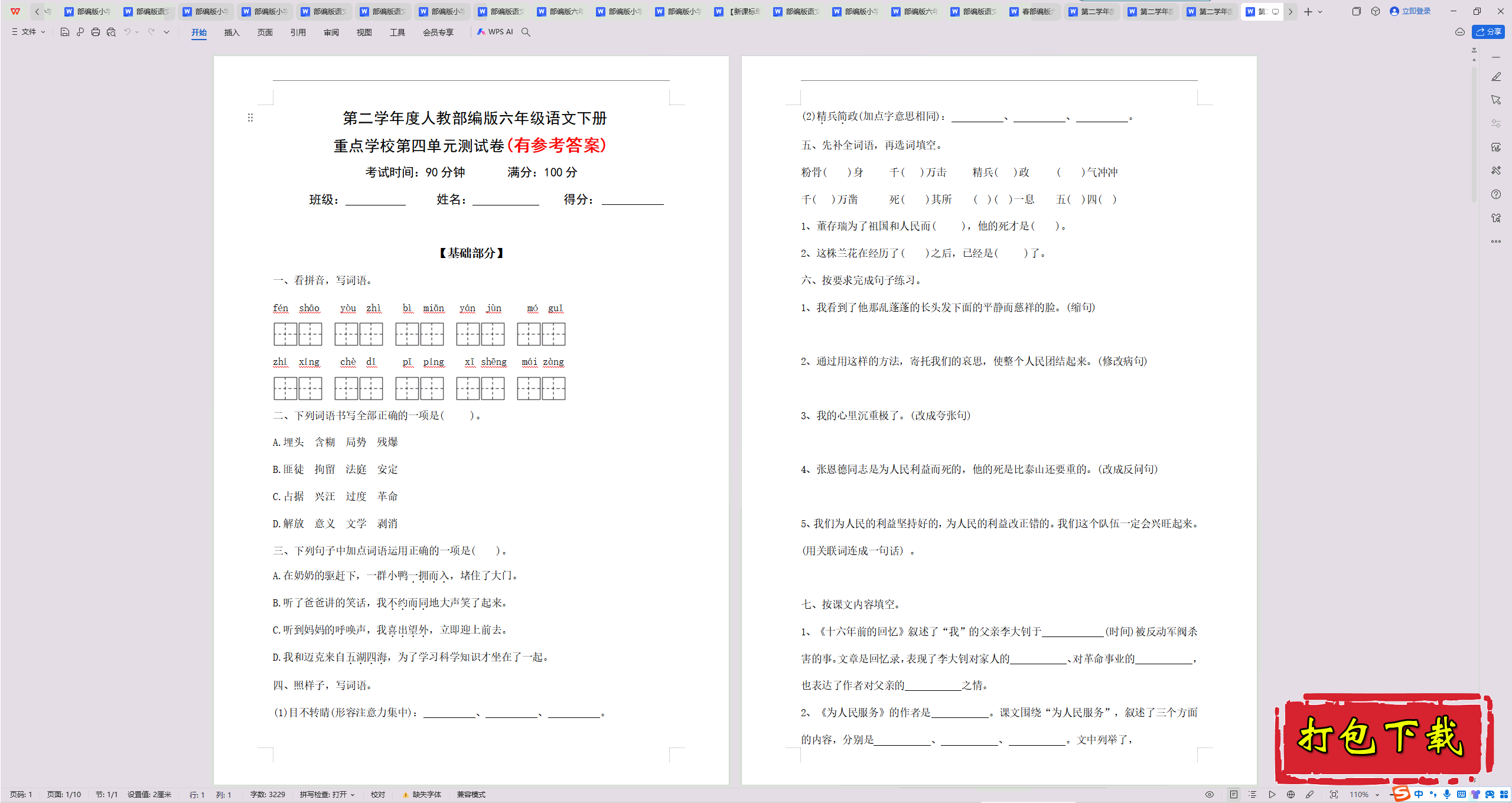
Task: Click the 缺失字体 missing fonts warning
Action: click(422, 795)
